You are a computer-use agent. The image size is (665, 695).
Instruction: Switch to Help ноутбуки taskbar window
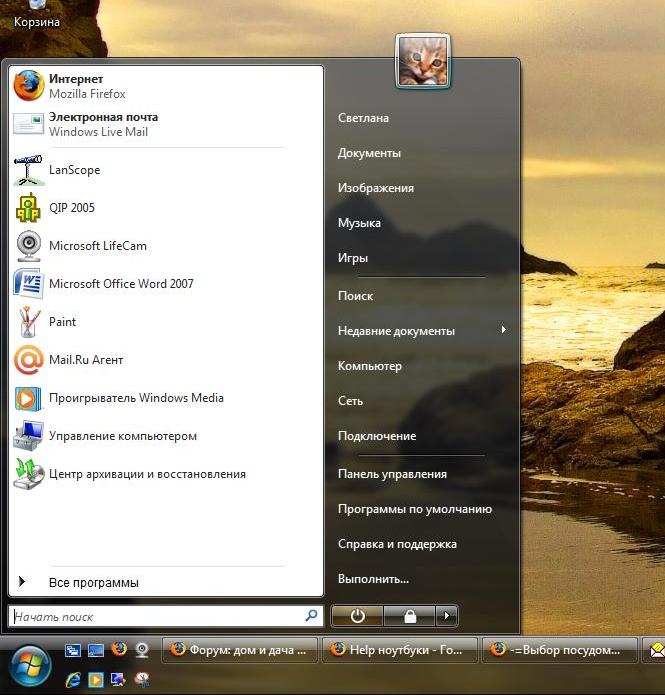399,650
